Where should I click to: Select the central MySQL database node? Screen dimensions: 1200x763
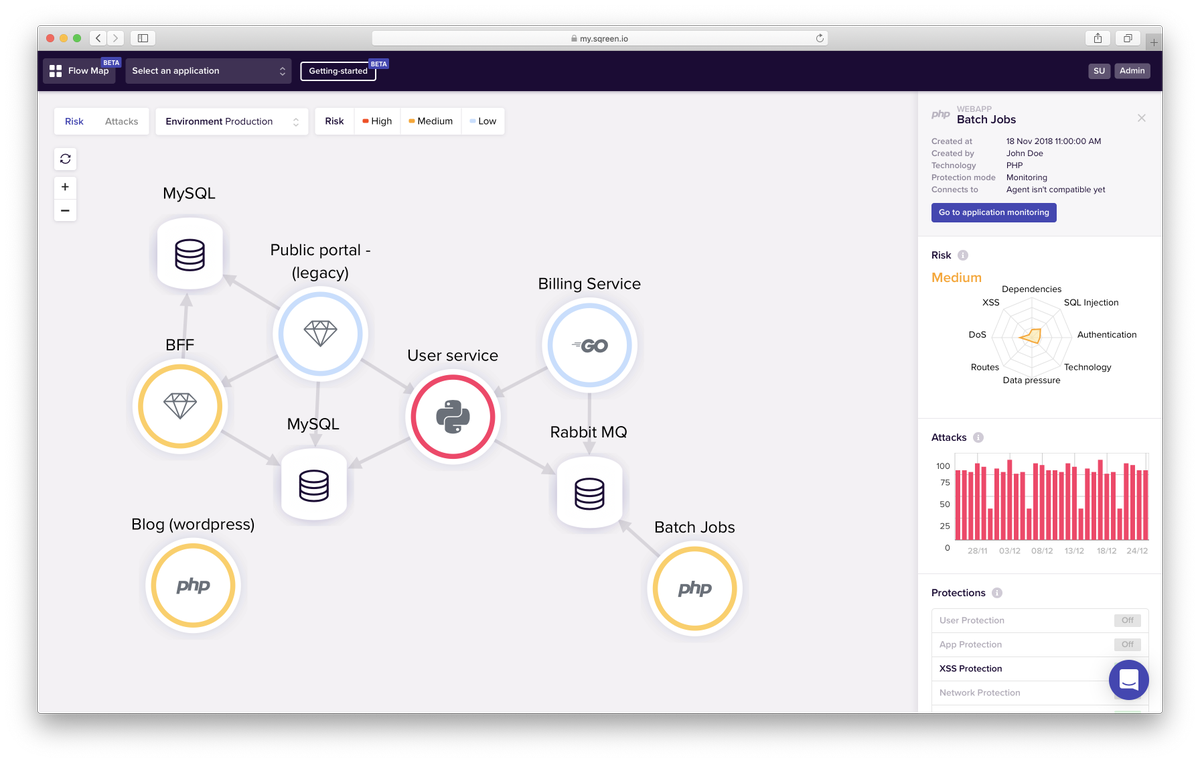313,485
